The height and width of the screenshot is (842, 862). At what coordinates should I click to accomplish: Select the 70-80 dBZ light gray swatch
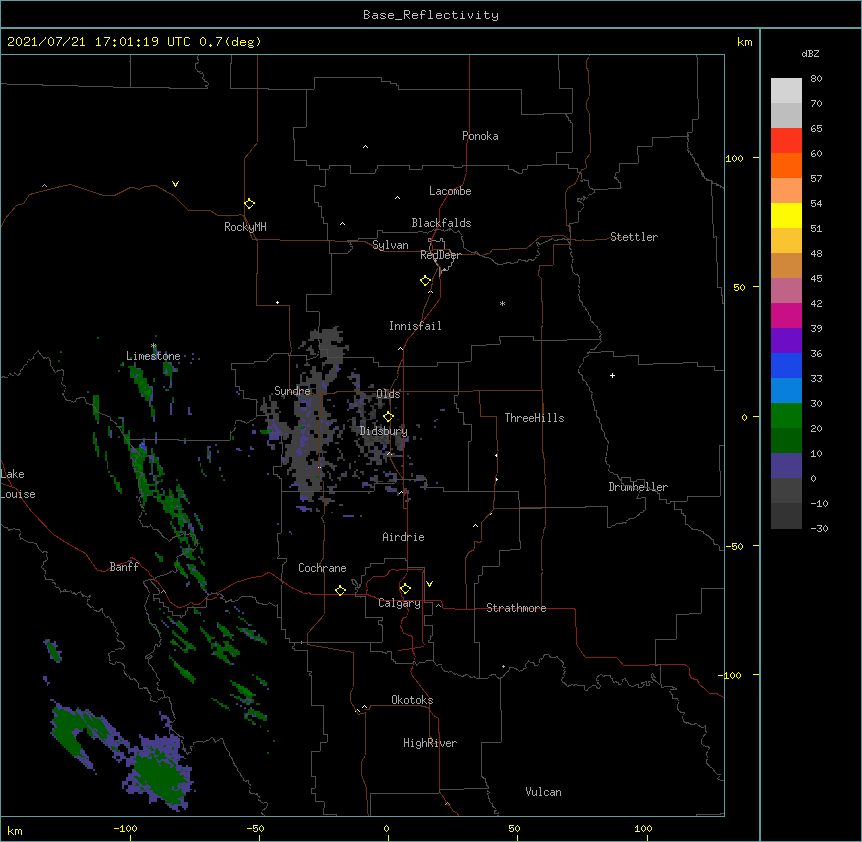pyautogui.click(x=786, y=91)
